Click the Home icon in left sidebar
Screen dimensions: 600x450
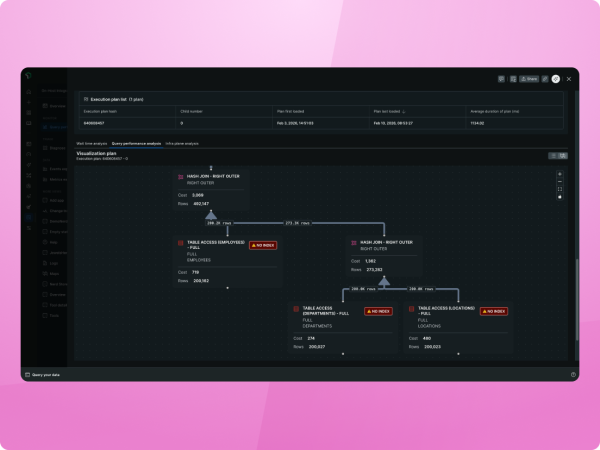[29, 91]
